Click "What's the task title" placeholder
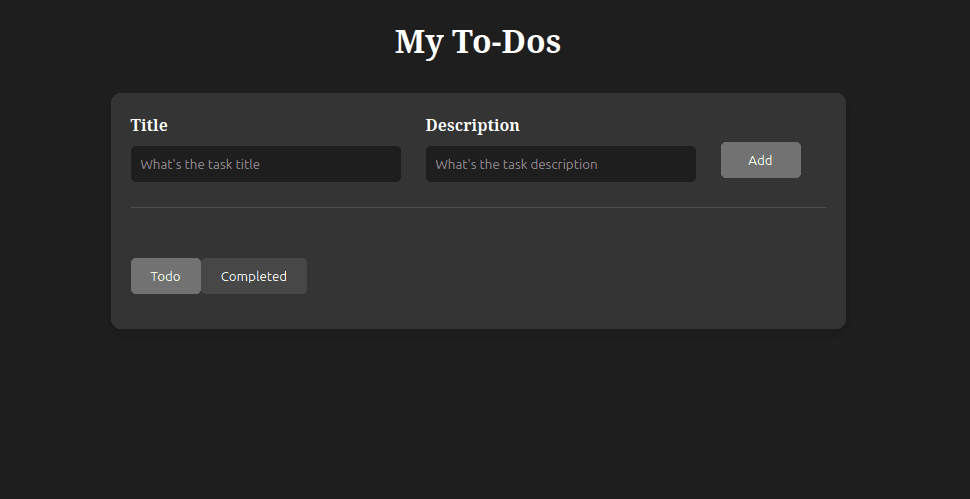 click(x=200, y=164)
